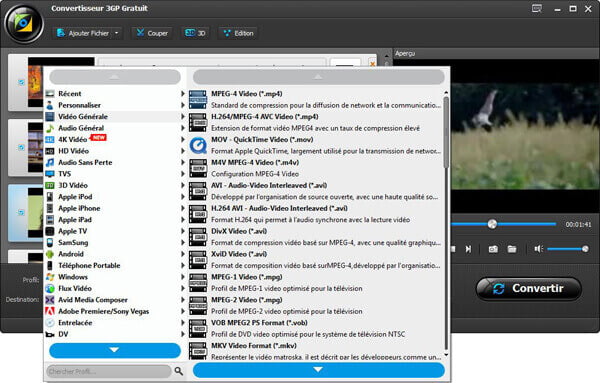The height and width of the screenshot is (383, 600).
Task: Start conversion with the Convertir button
Action: 529,288
